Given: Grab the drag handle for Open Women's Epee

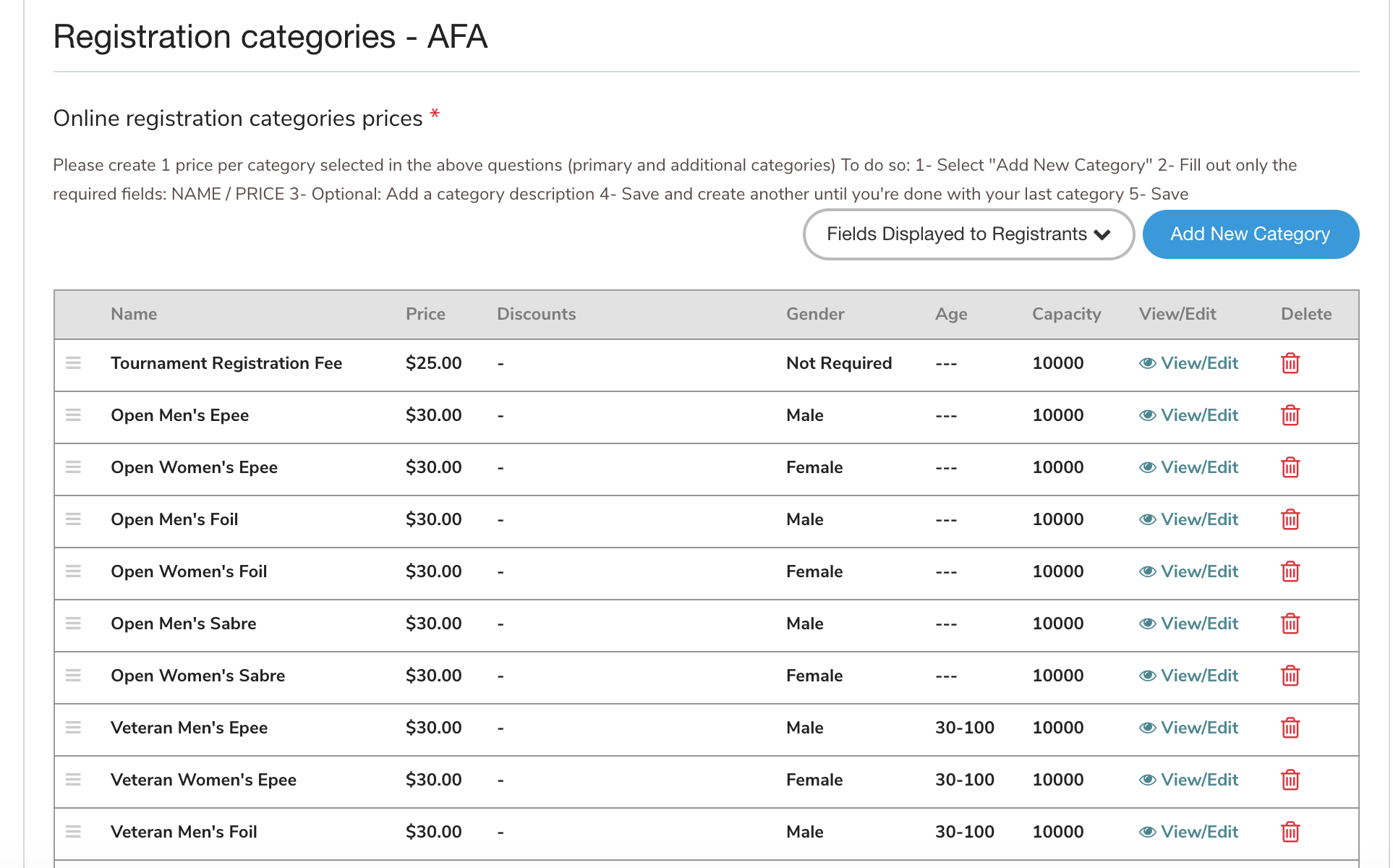Looking at the screenshot, I should (x=73, y=467).
